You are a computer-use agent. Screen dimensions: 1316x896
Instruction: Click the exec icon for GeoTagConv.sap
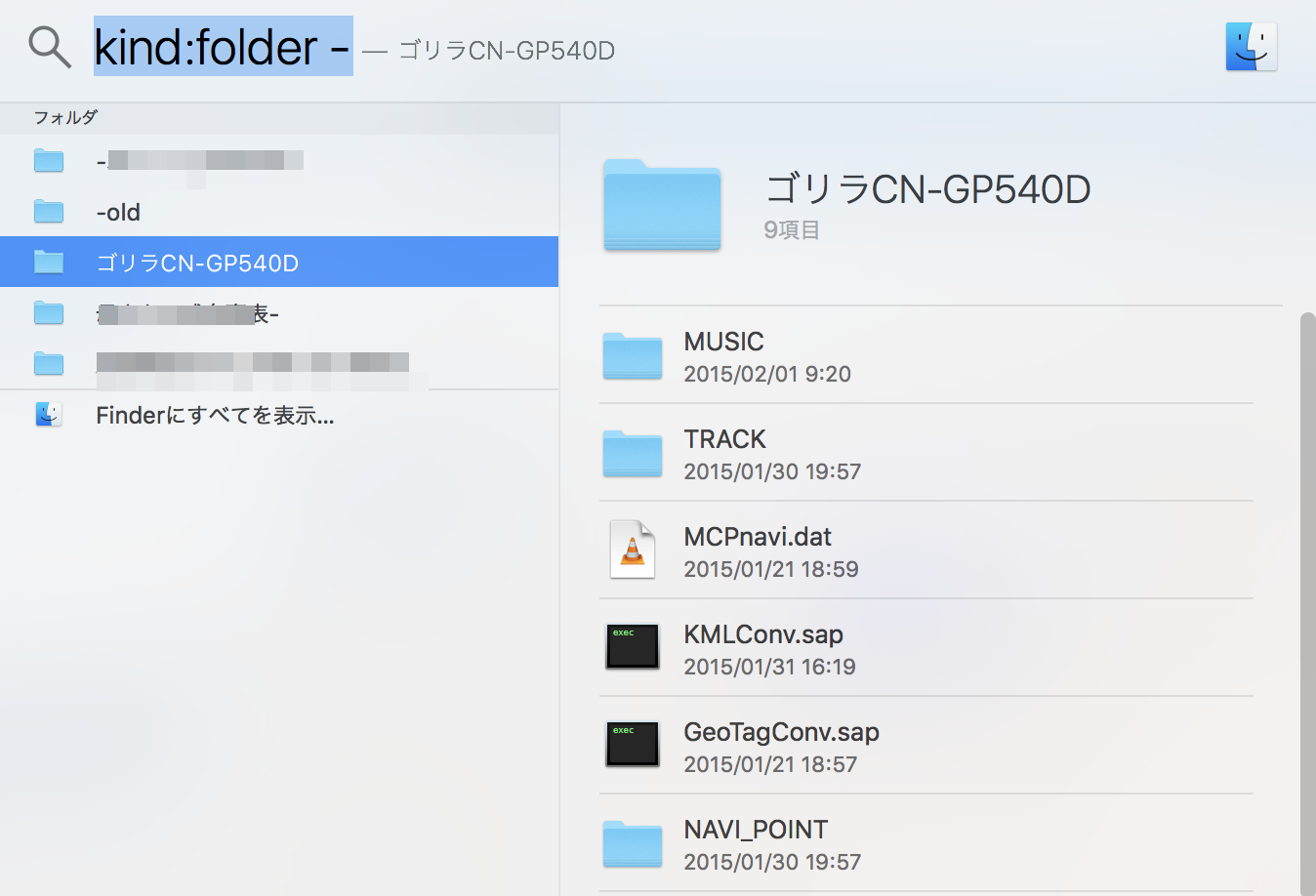click(633, 744)
